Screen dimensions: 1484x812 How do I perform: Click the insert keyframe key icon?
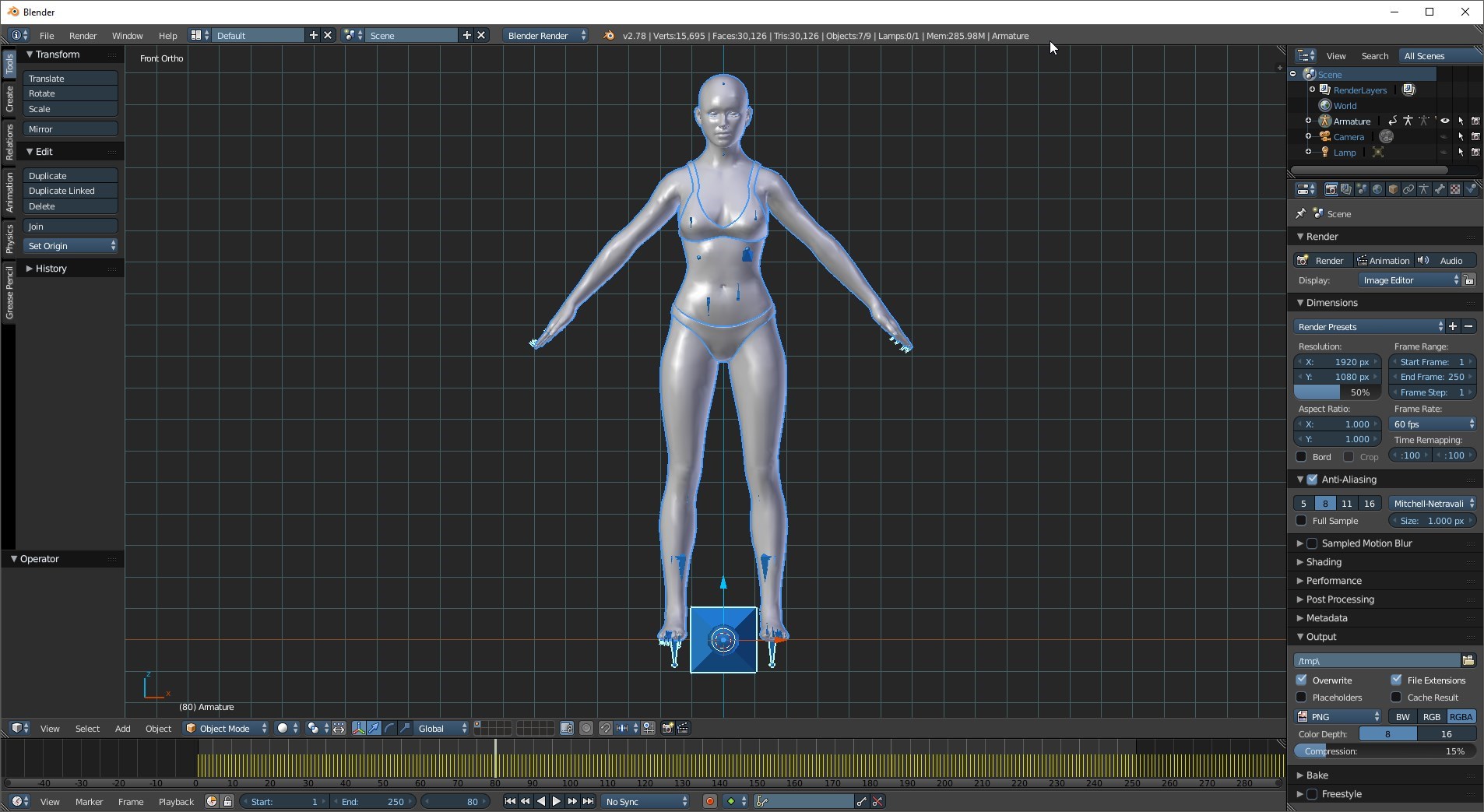click(861, 801)
